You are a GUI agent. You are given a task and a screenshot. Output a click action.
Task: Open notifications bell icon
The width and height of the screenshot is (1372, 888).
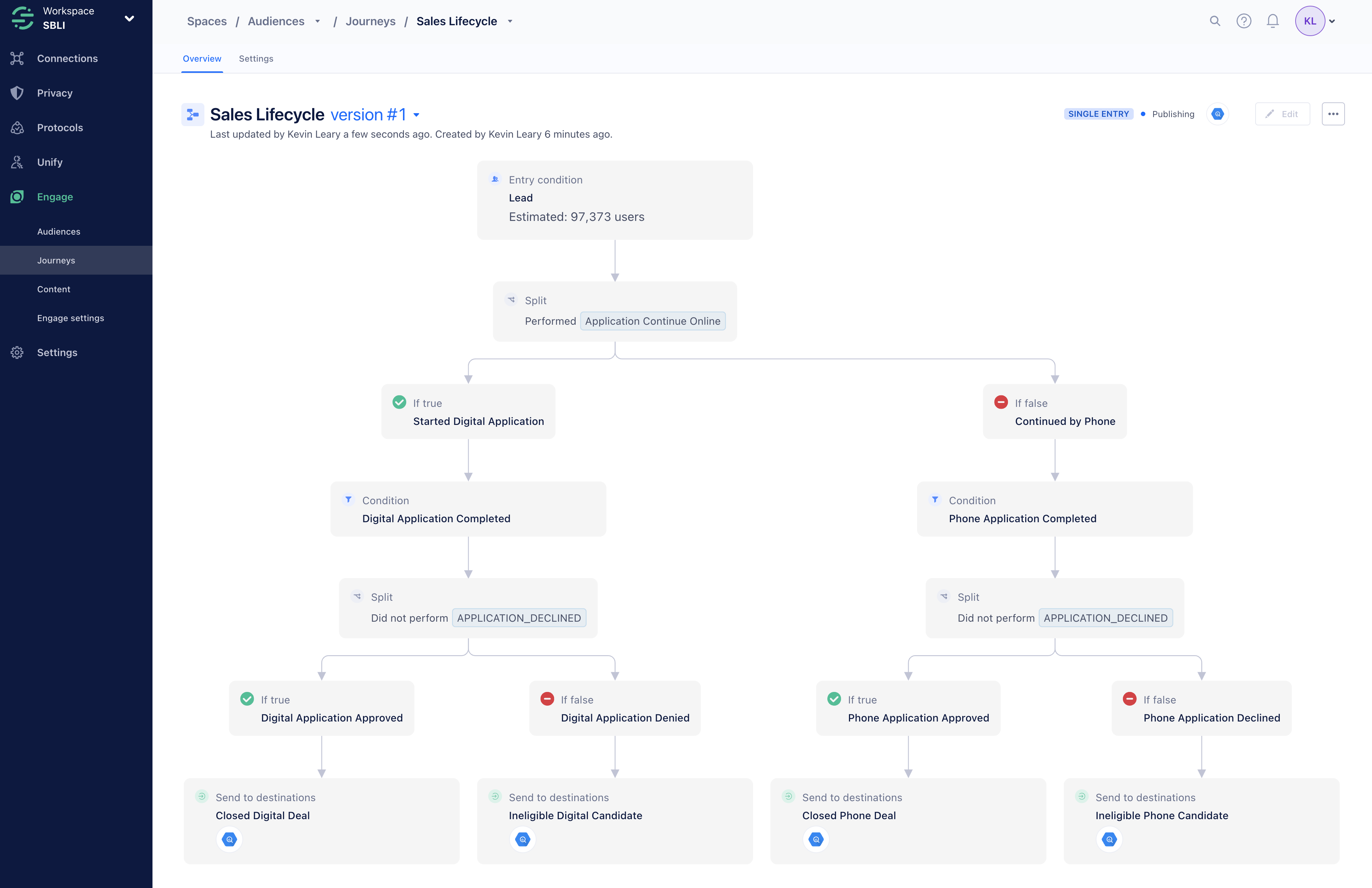[x=1273, y=21]
